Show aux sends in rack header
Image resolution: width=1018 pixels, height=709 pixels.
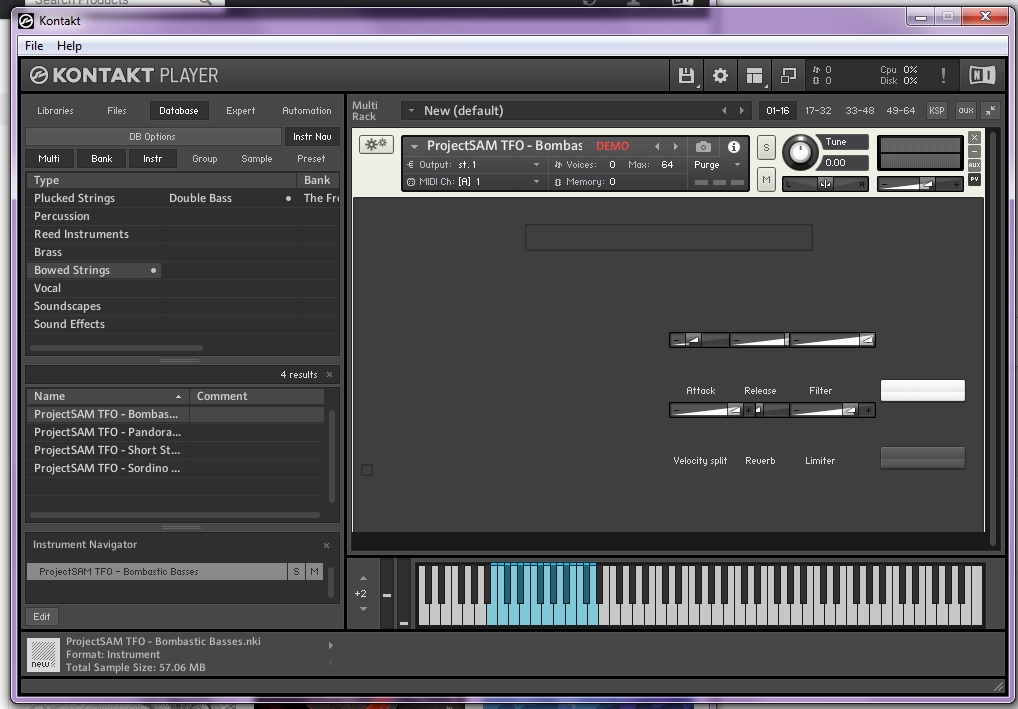[965, 110]
